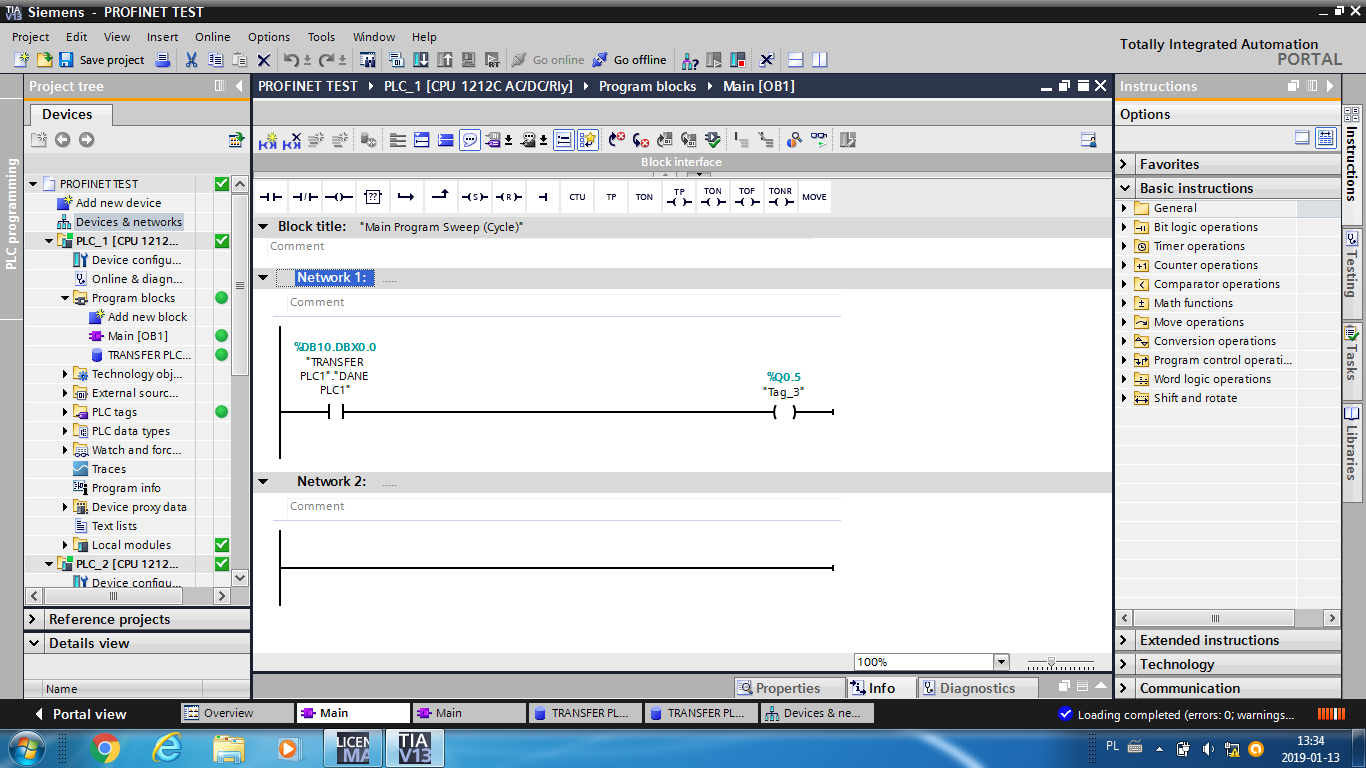Image resolution: width=1366 pixels, height=768 pixels.
Task: Click Add new device in project tree
Action: coord(118,203)
